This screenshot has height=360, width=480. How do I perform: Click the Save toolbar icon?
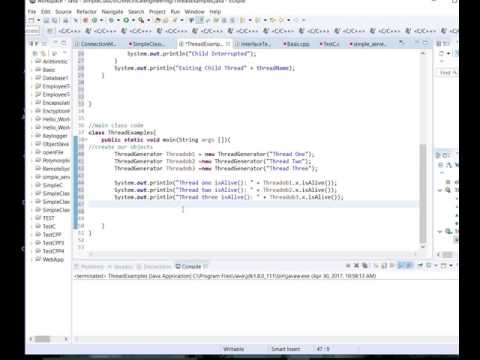pyautogui.click(x=47, y=20)
